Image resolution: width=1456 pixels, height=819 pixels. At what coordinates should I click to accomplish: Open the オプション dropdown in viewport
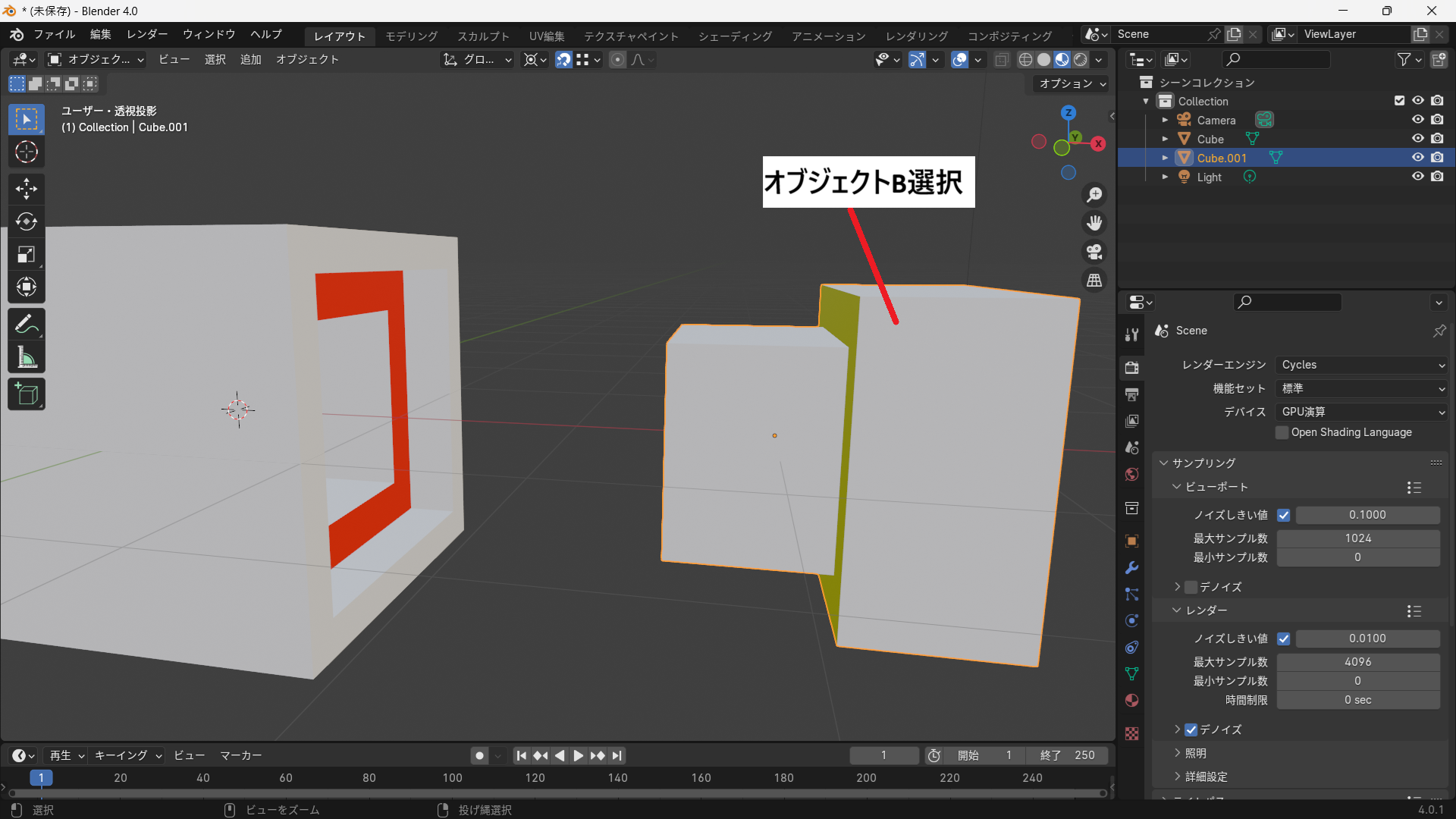pyautogui.click(x=1072, y=83)
